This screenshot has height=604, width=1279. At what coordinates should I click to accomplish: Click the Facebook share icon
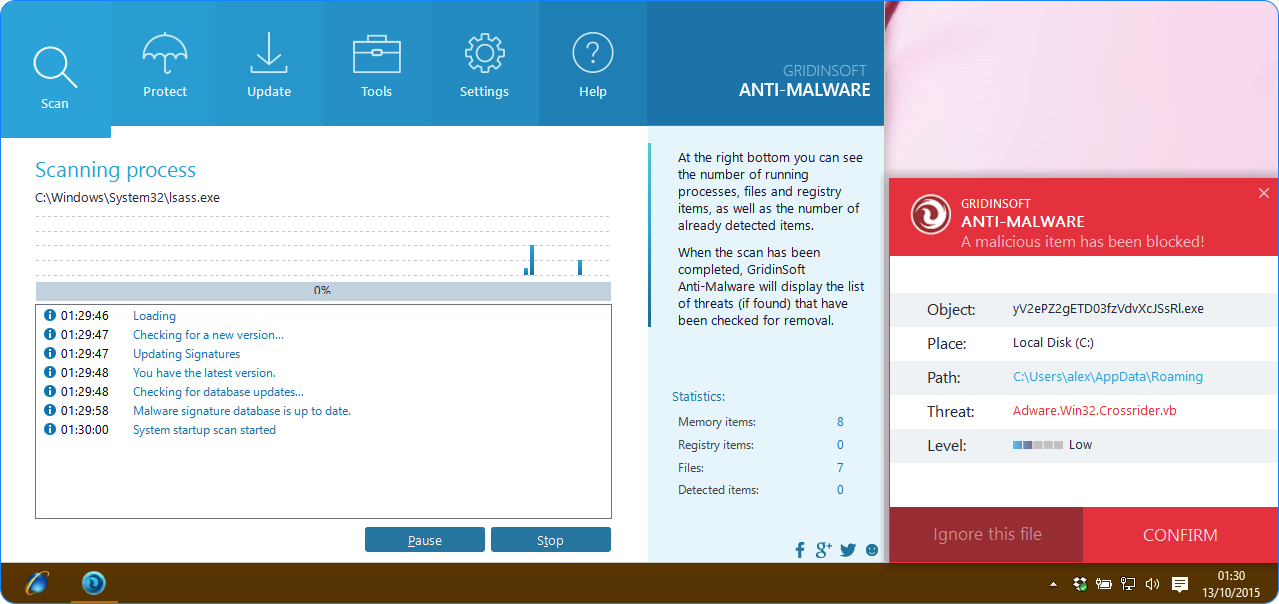tap(800, 549)
